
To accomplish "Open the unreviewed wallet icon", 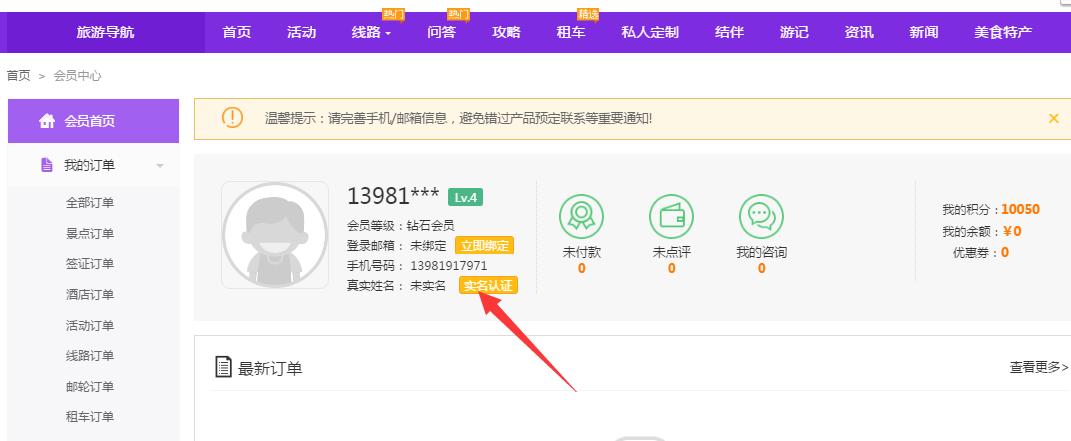I will coord(671,215).
